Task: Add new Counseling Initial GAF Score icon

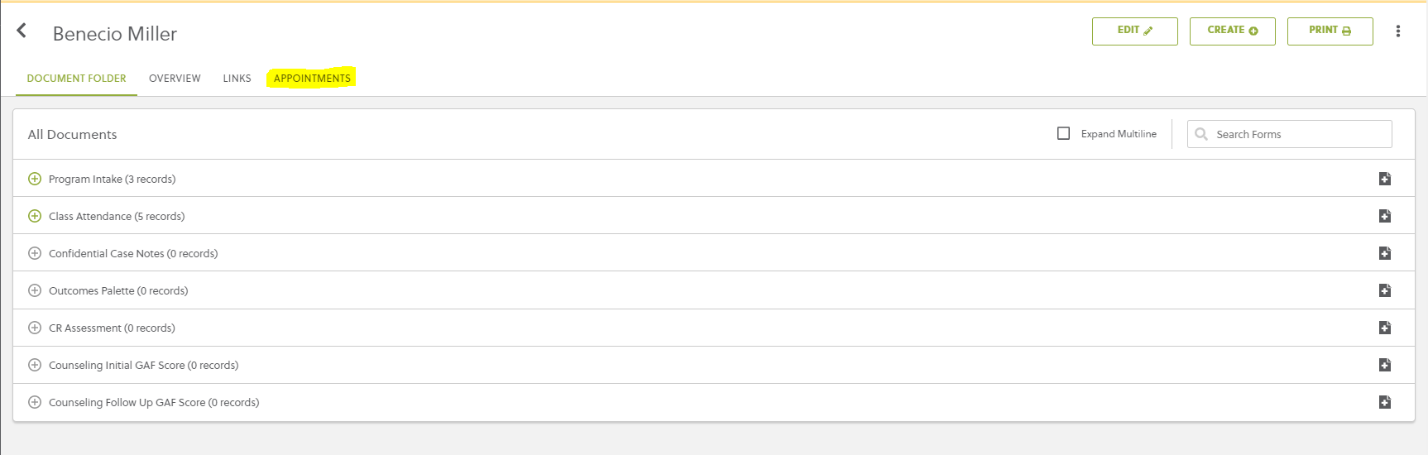Action: click(1385, 365)
